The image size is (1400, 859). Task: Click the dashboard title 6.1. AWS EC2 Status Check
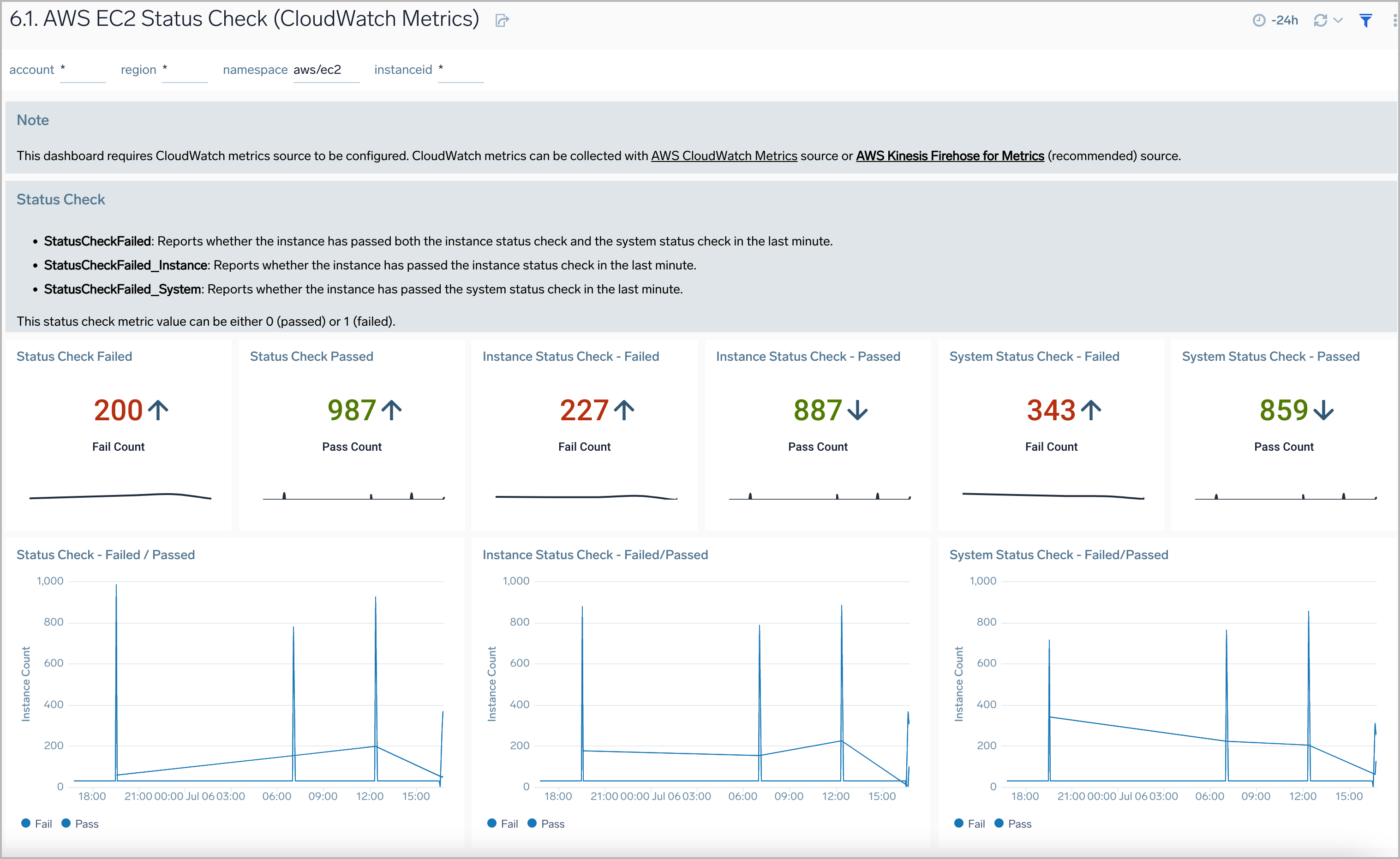pyautogui.click(x=244, y=19)
